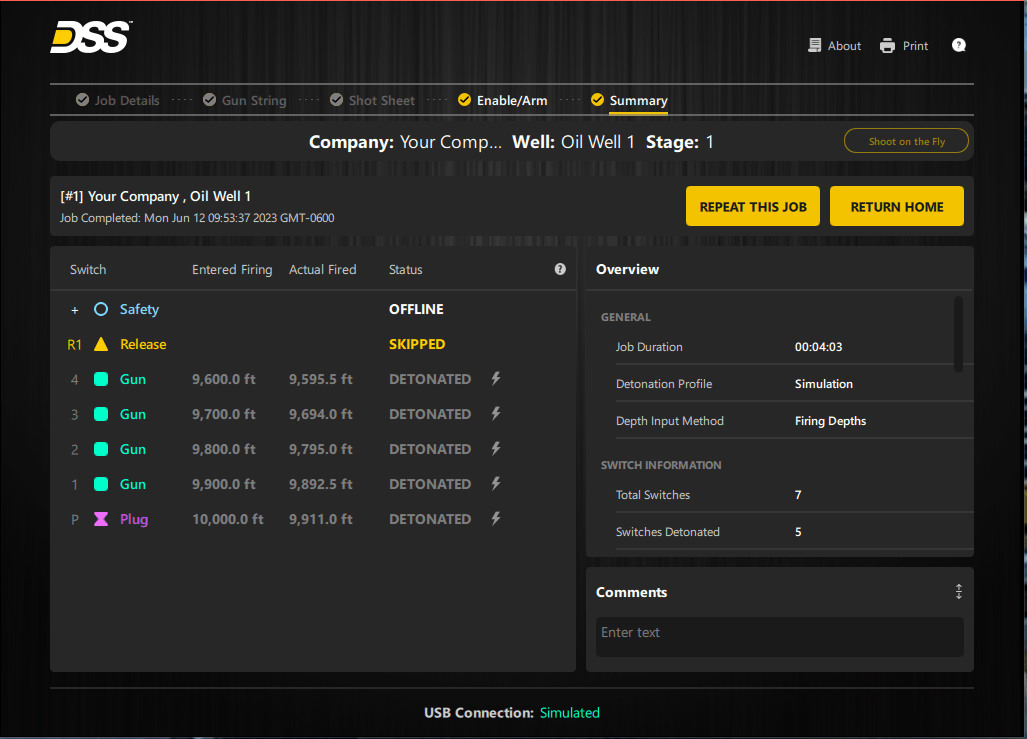The height and width of the screenshot is (739, 1027).
Task: Click the magenta Plug hourglass icon
Action: pos(100,519)
